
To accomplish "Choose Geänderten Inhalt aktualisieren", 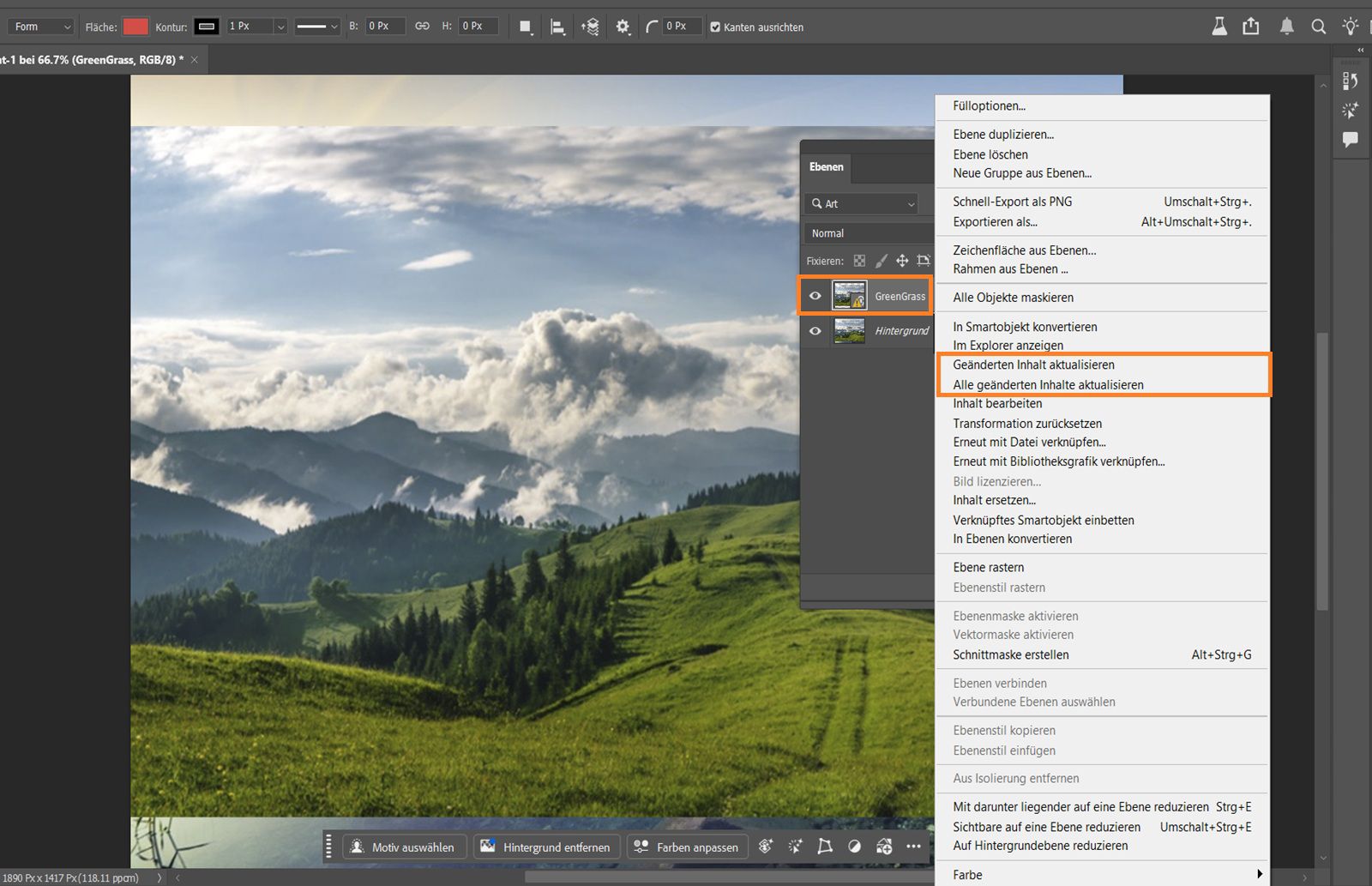I will [1033, 365].
